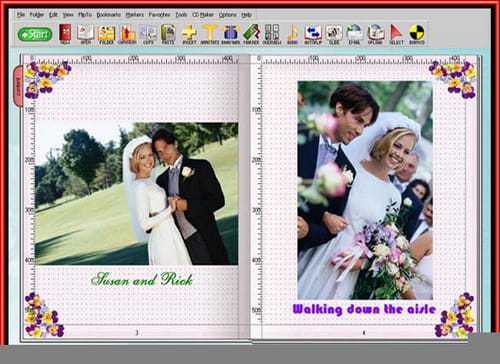Click the red Content side tab
The width and height of the screenshot is (500, 364).
[18, 86]
